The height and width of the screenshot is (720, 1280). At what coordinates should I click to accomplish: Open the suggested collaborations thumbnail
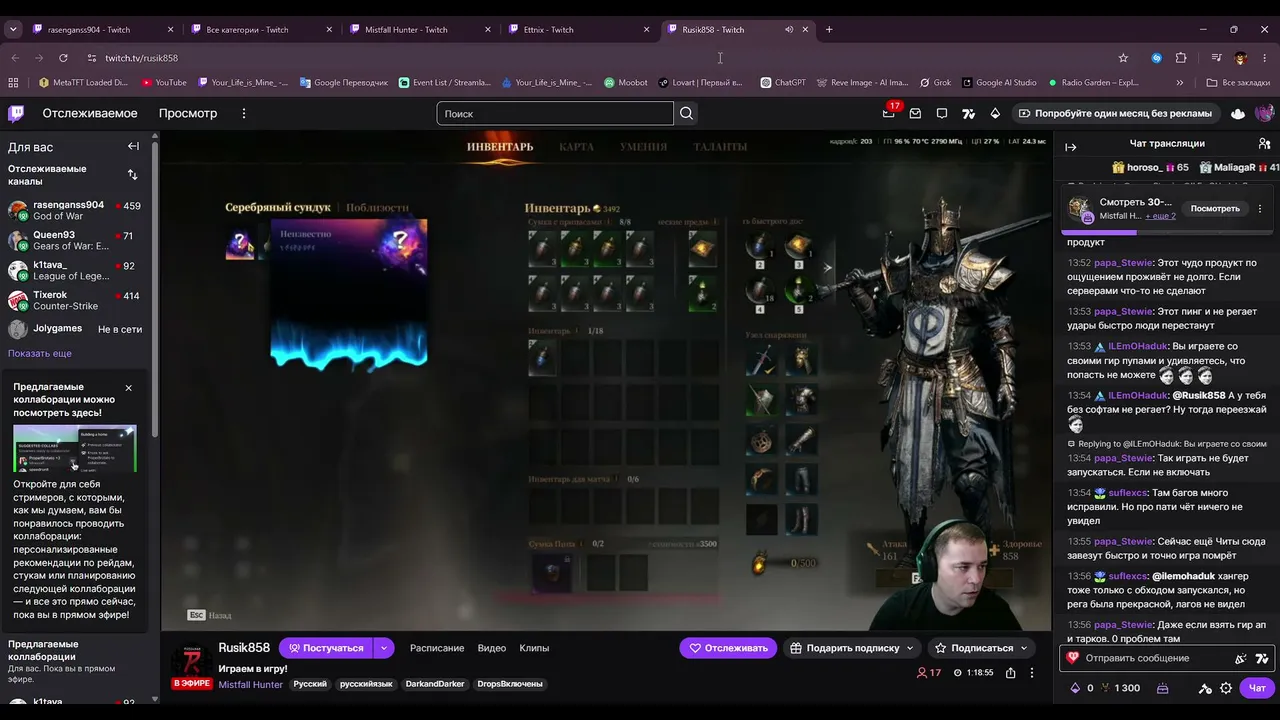(x=75, y=449)
